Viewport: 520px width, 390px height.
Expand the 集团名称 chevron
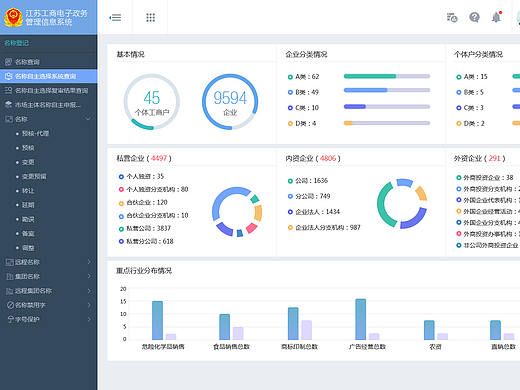click(89, 276)
